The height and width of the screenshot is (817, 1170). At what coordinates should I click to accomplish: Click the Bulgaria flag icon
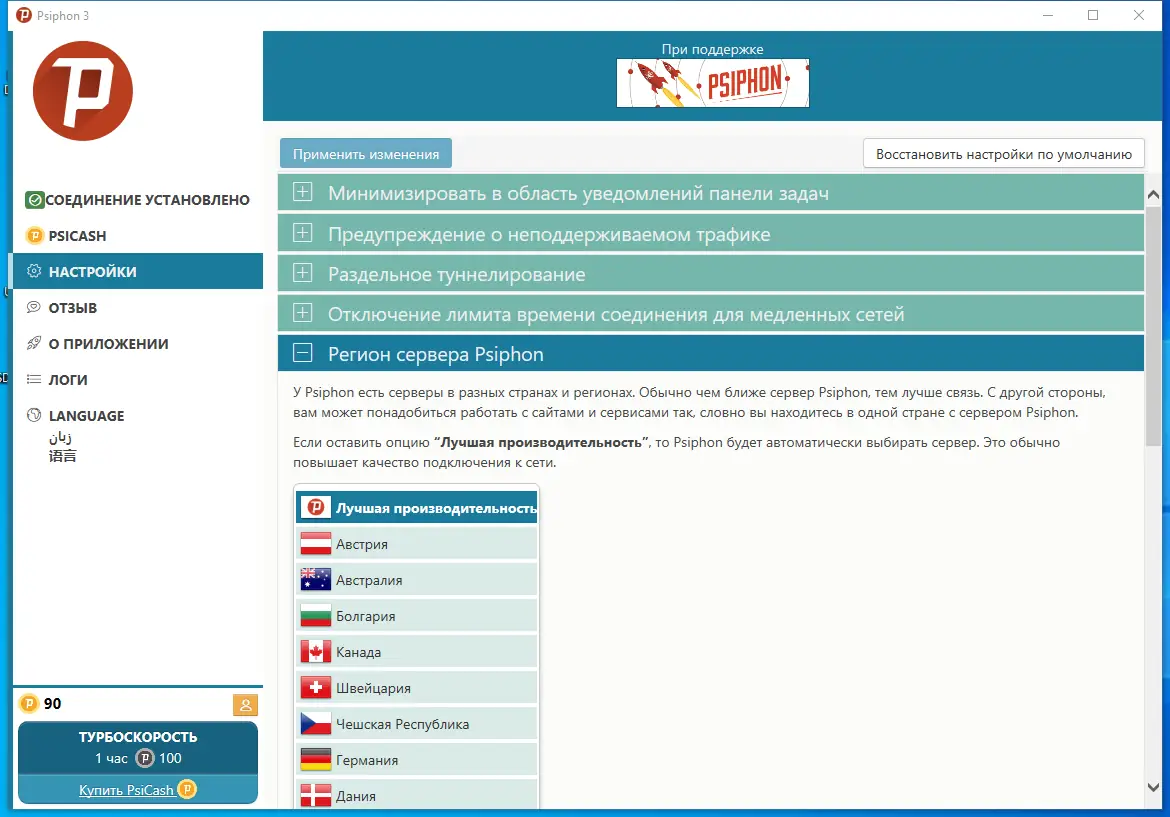coord(316,616)
